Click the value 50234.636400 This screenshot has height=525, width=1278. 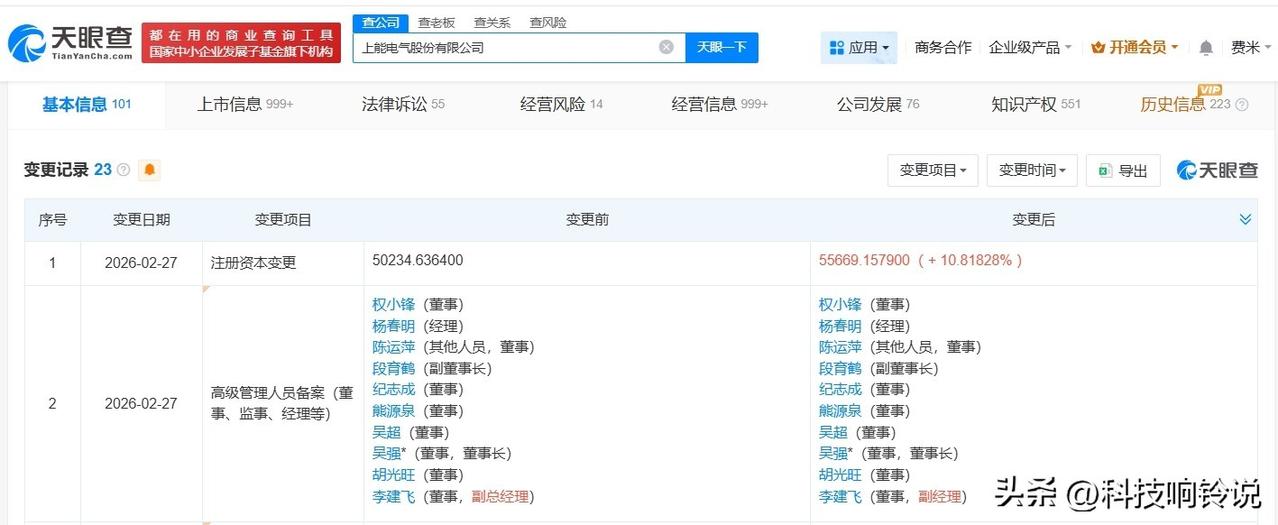(x=418, y=260)
